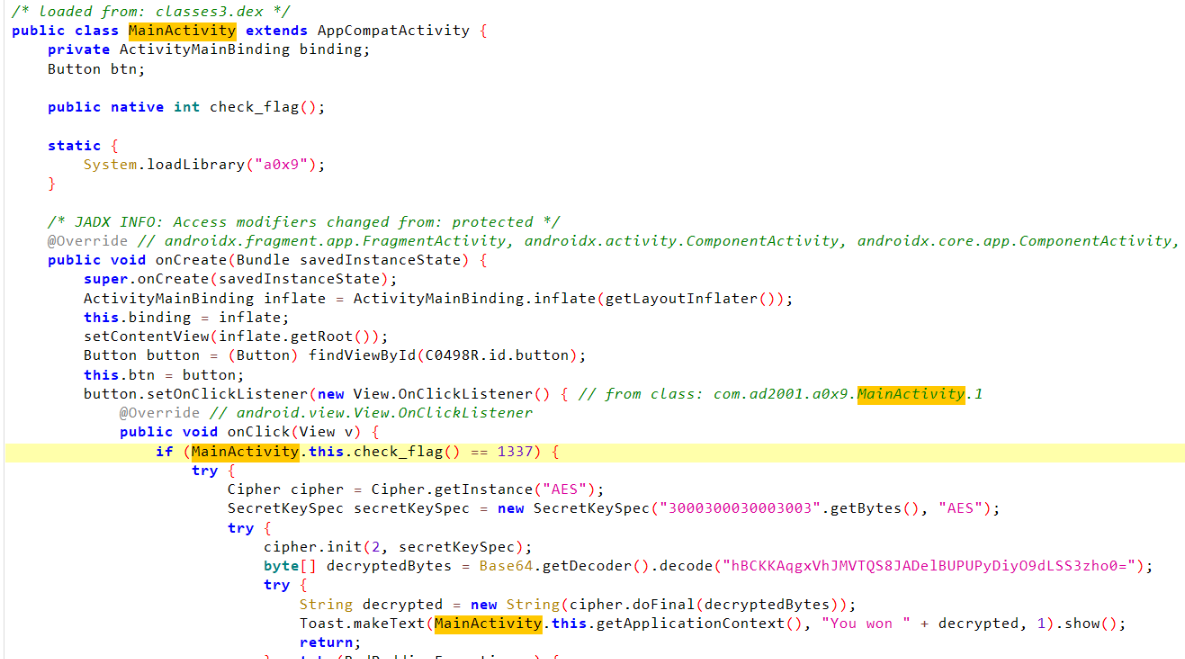Screen dimensions: 1185x659
Task: Click MainActivity in the class declaration
Action: [182, 30]
